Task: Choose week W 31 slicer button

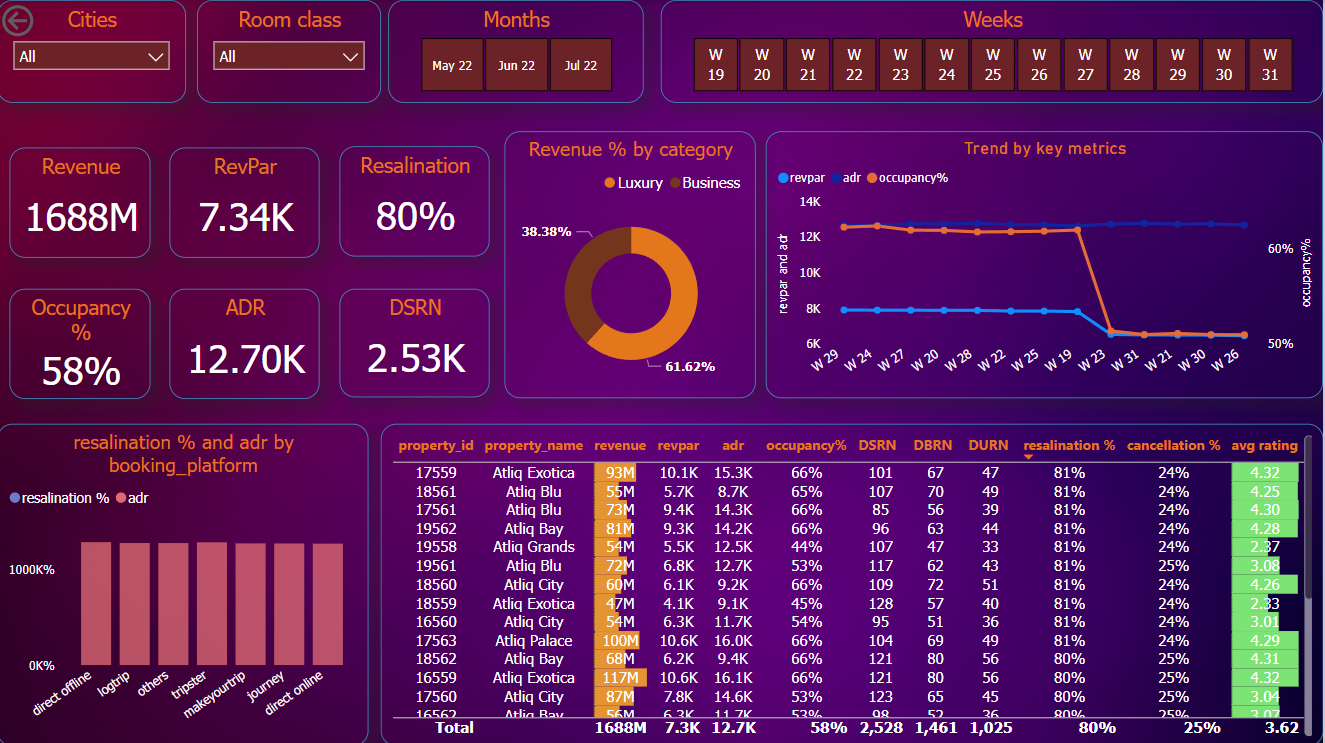Action: click(1270, 64)
